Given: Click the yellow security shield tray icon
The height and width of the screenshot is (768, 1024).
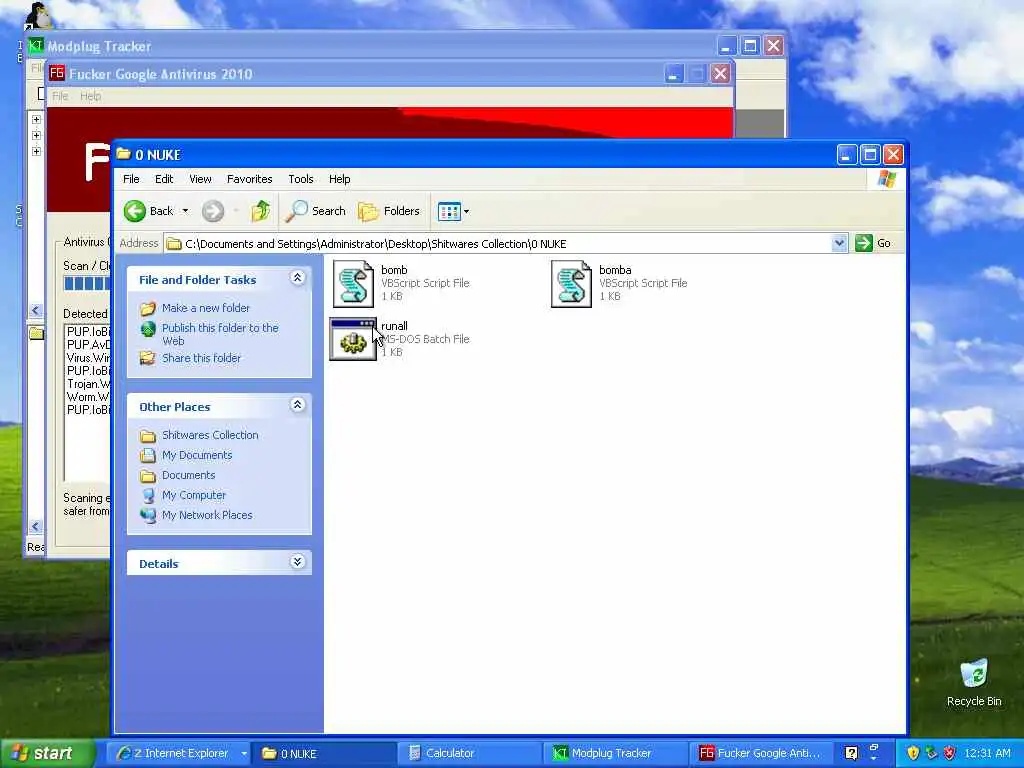Looking at the screenshot, I should coord(913,753).
